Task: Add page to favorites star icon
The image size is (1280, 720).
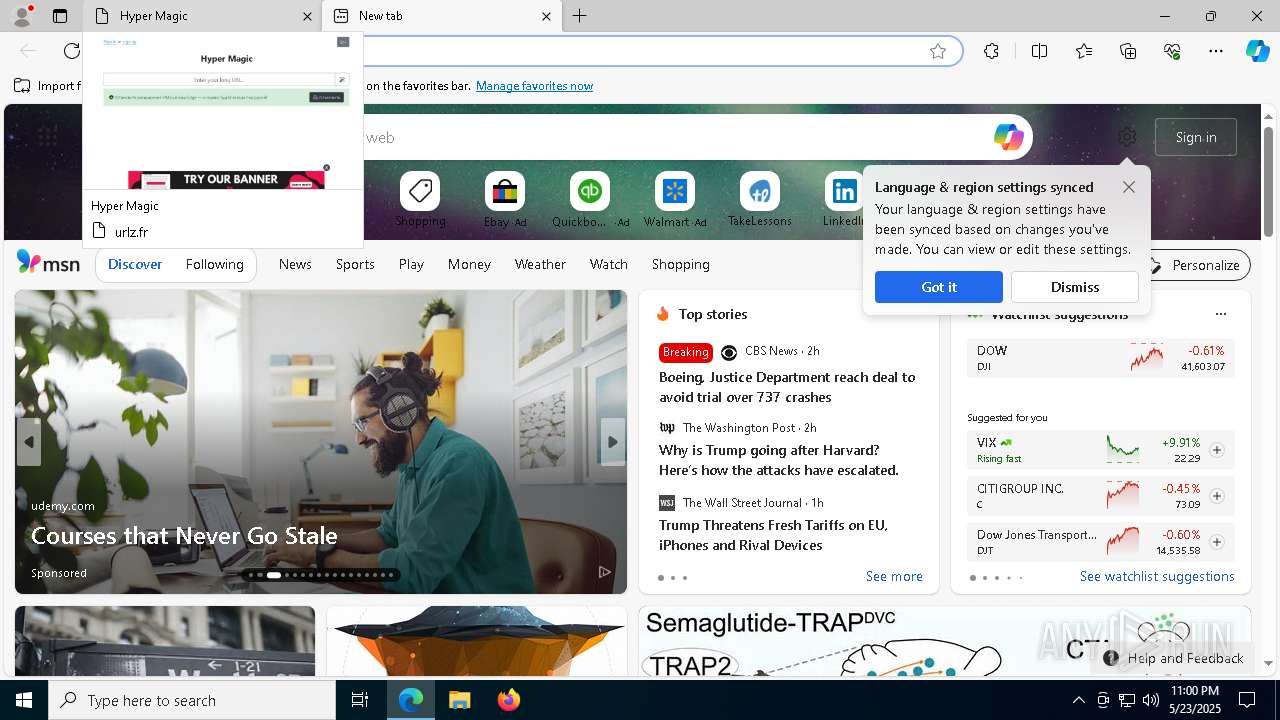Action: (938, 51)
